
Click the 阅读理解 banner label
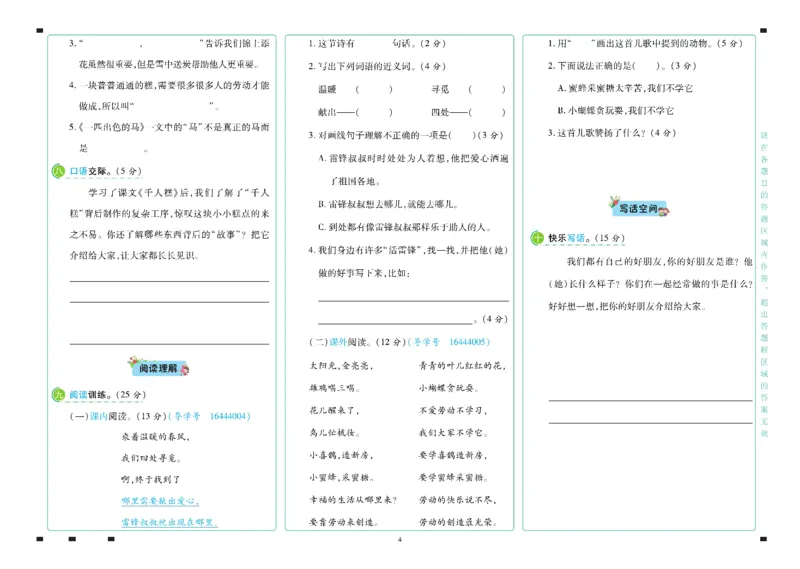(x=158, y=368)
